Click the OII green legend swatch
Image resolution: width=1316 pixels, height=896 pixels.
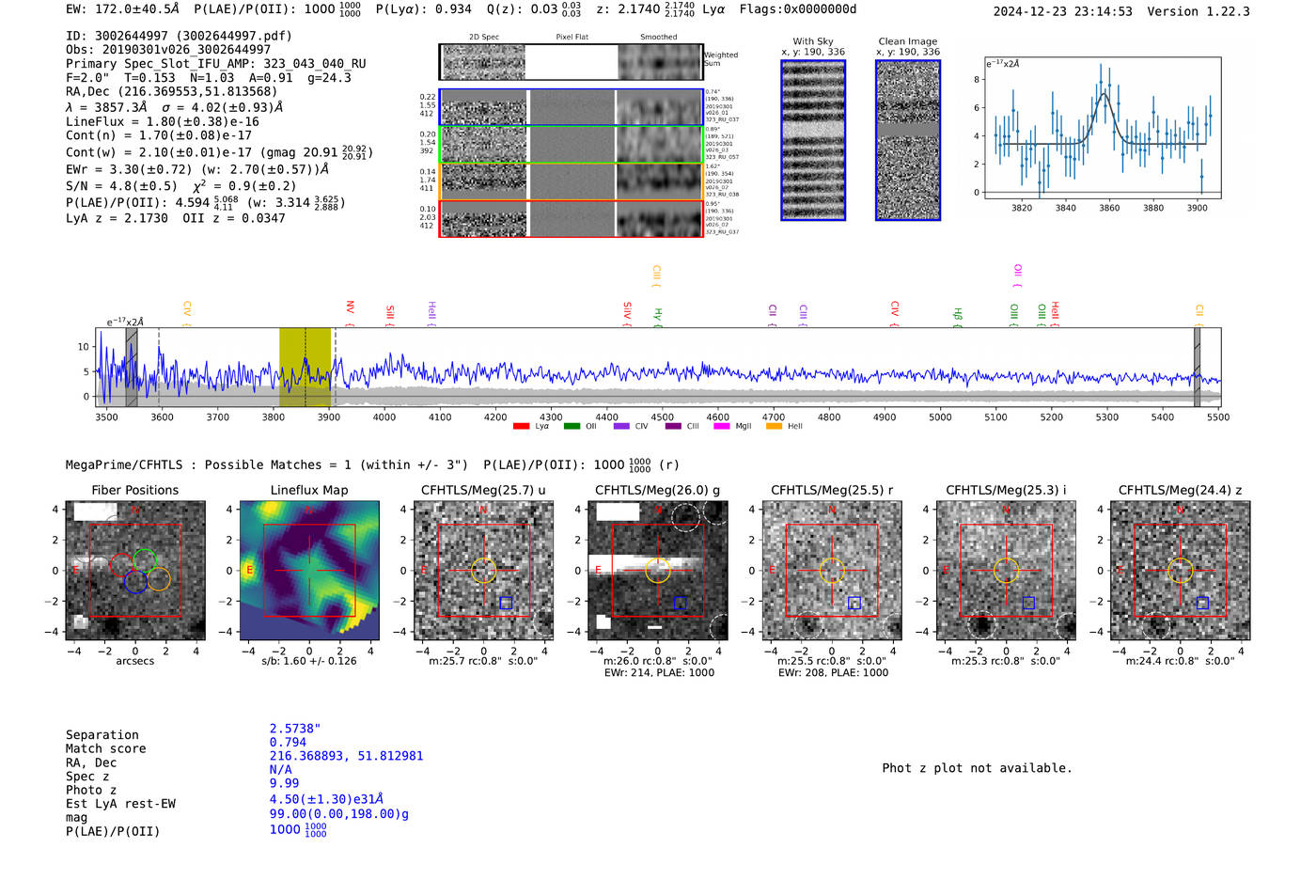572,426
